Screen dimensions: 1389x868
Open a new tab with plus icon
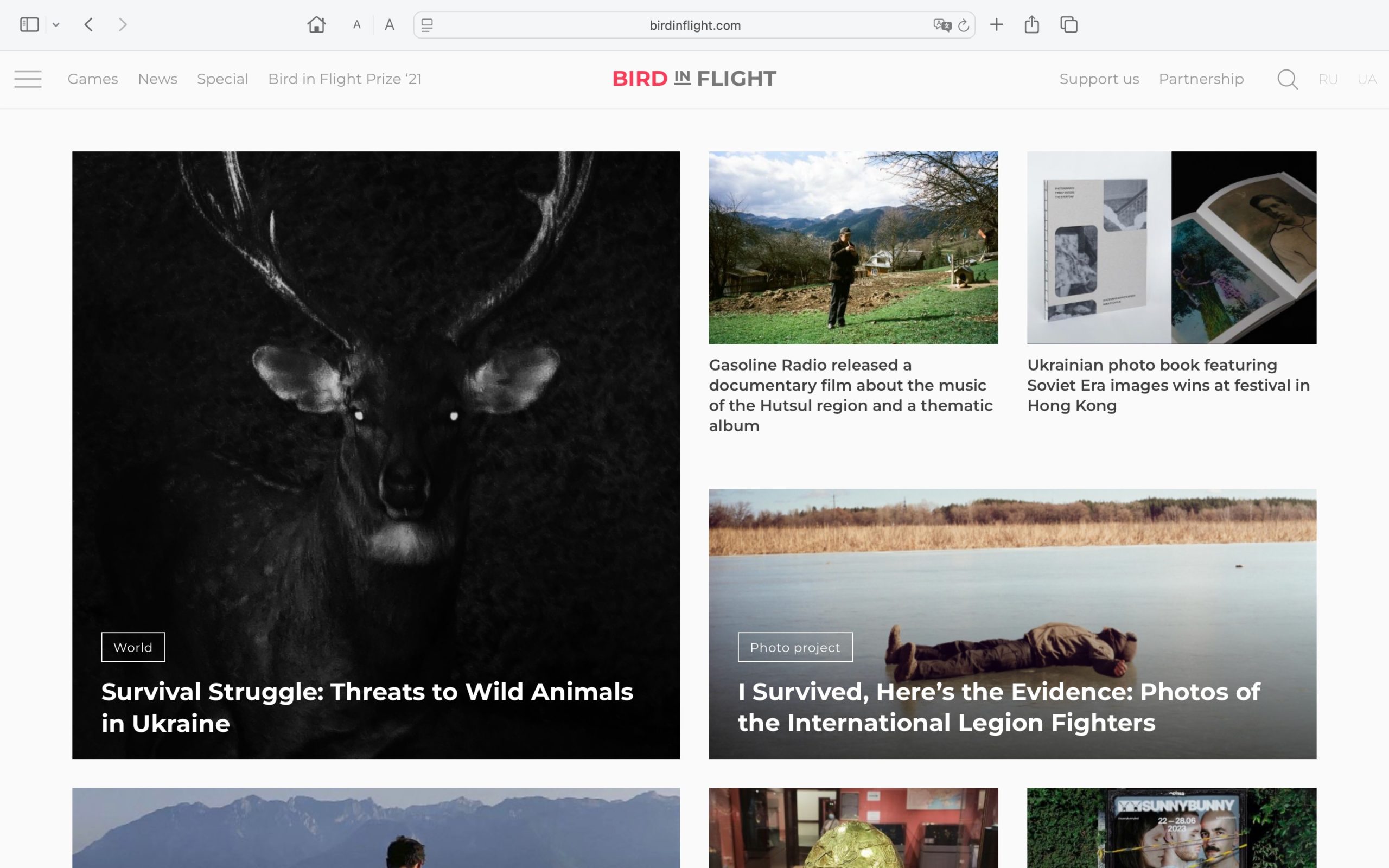pyautogui.click(x=996, y=25)
